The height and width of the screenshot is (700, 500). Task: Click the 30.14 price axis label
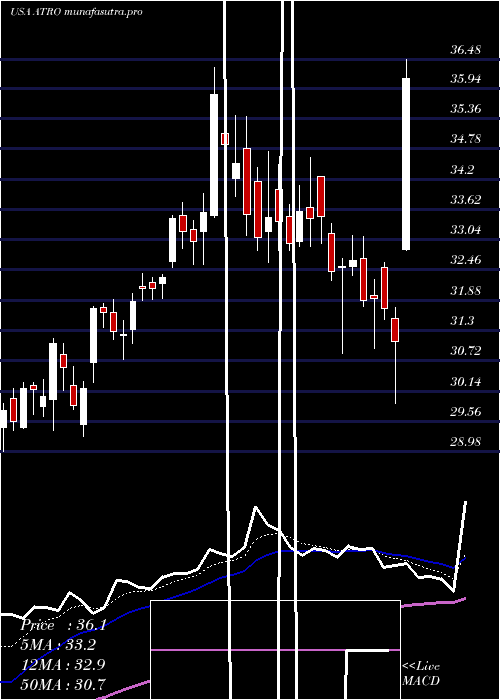(466, 382)
